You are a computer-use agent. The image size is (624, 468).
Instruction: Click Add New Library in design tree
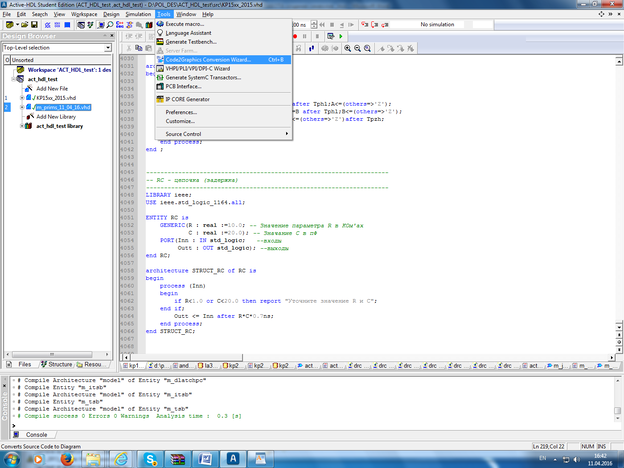point(58,116)
